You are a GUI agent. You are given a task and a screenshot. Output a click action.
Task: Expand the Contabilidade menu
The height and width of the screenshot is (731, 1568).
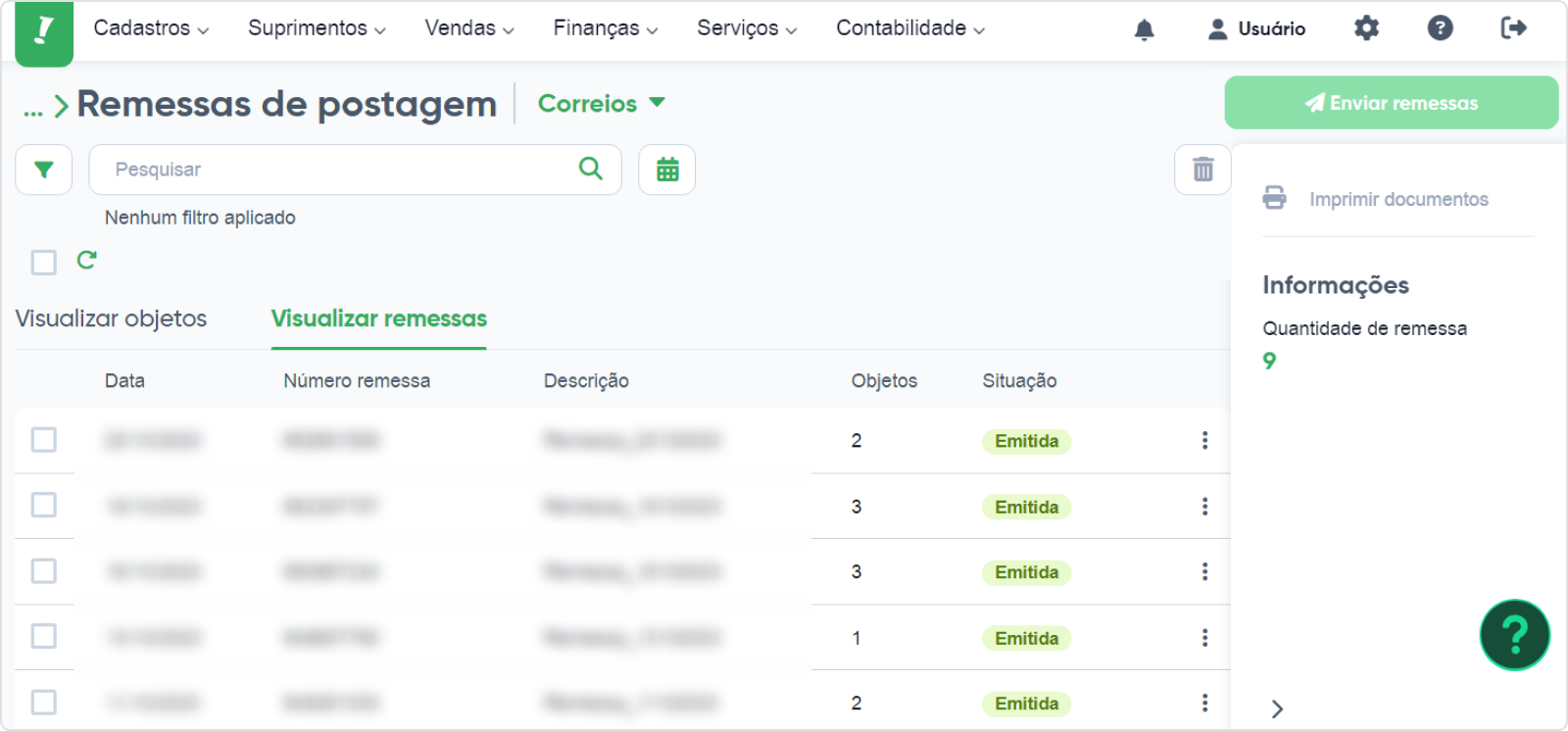coord(910,28)
